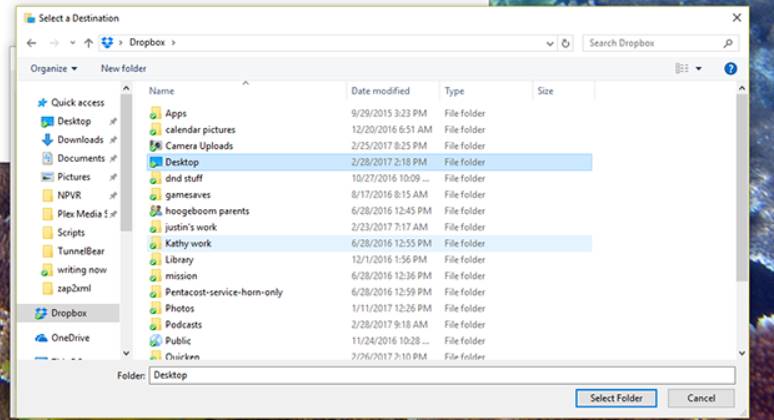Click the Dropbox icon in address bar
Viewport: 774px width, 420px height.
click(108, 43)
